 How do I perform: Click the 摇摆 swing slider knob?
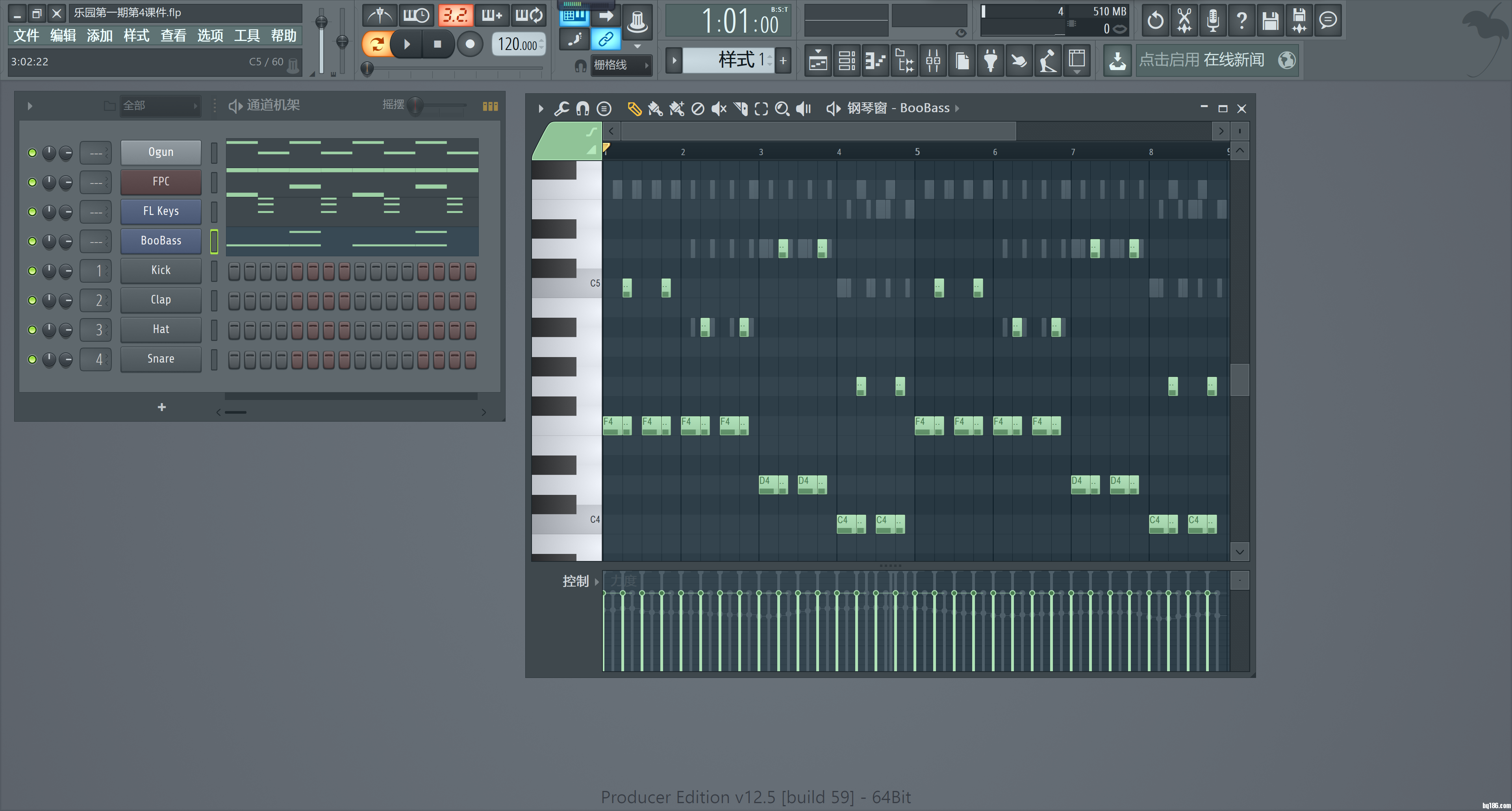pos(415,106)
